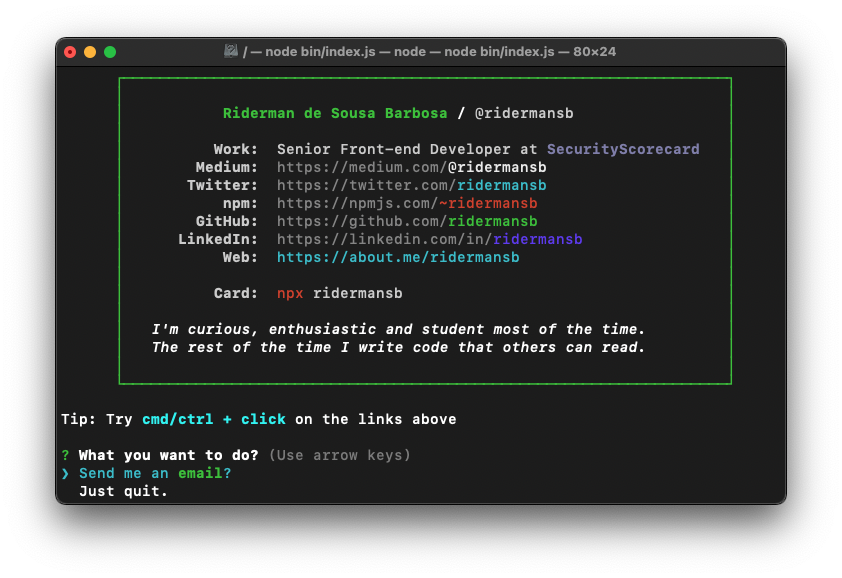Screen dimensions: 842x578
Task: Click the '(Use arrow keys)' hint
Action: pos(339,456)
